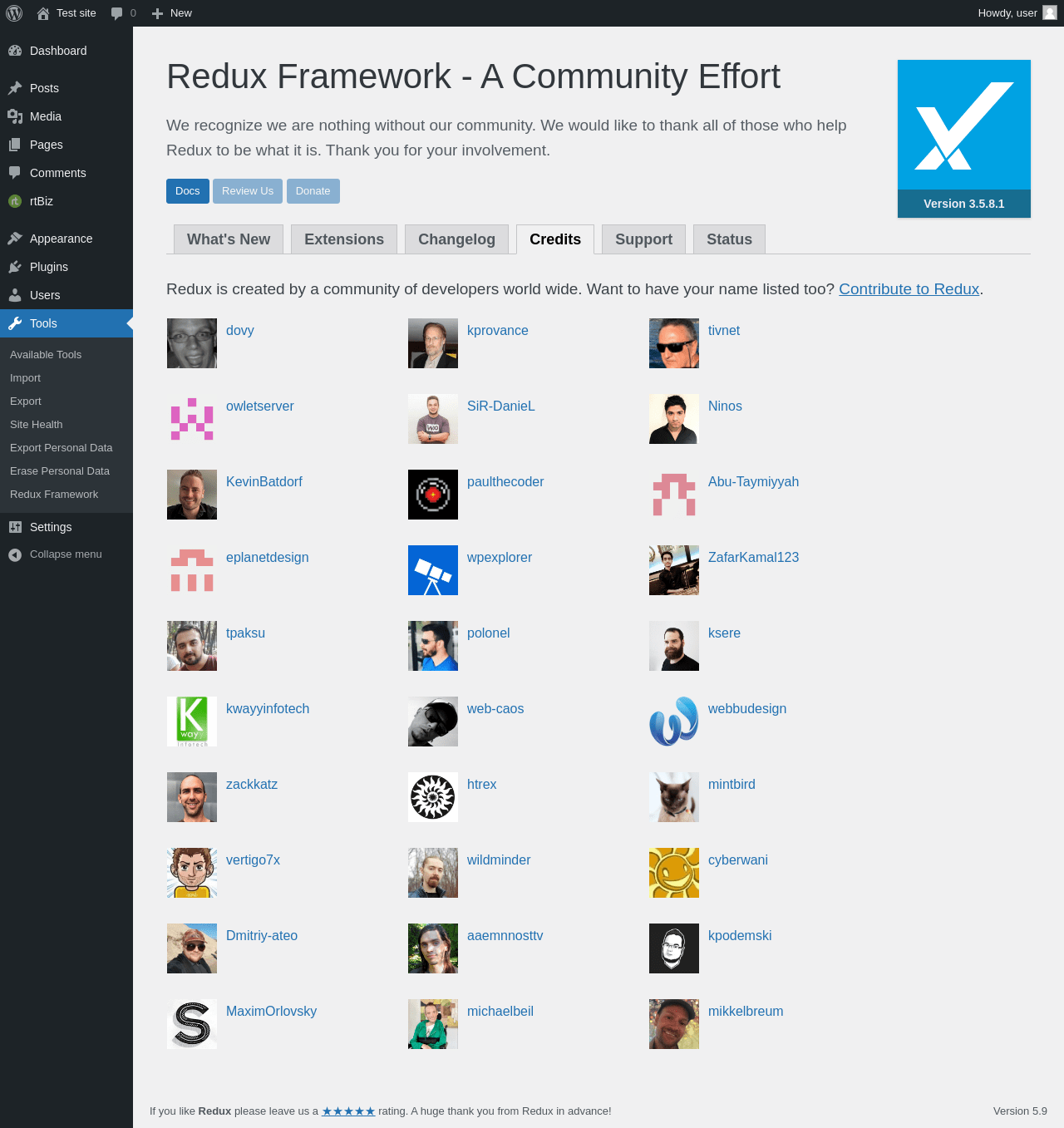The width and height of the screenshot is (1064, 1128).
Task: Open ZafarKamal123's profile link
Action: coord(753,558)
